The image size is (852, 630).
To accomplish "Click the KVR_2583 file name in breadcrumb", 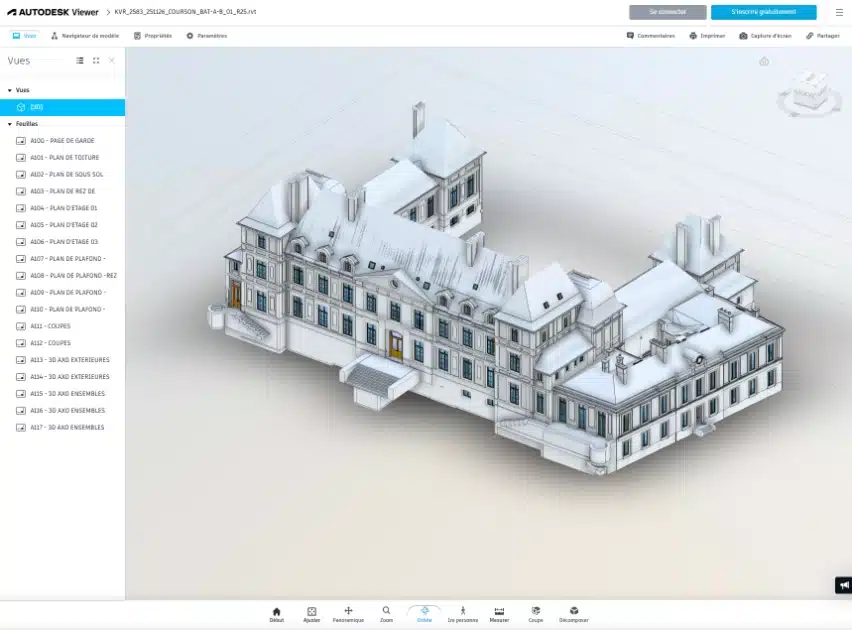I will pos(185,11).
